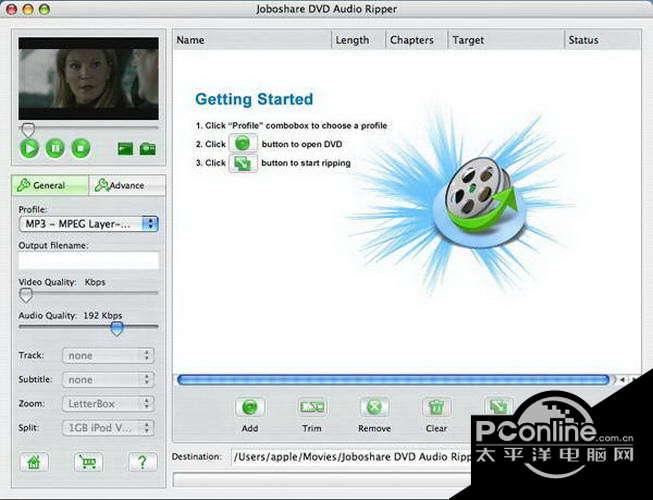Close the window with red button
This screenshot has height=500, width=653.
tap(11, 9)
